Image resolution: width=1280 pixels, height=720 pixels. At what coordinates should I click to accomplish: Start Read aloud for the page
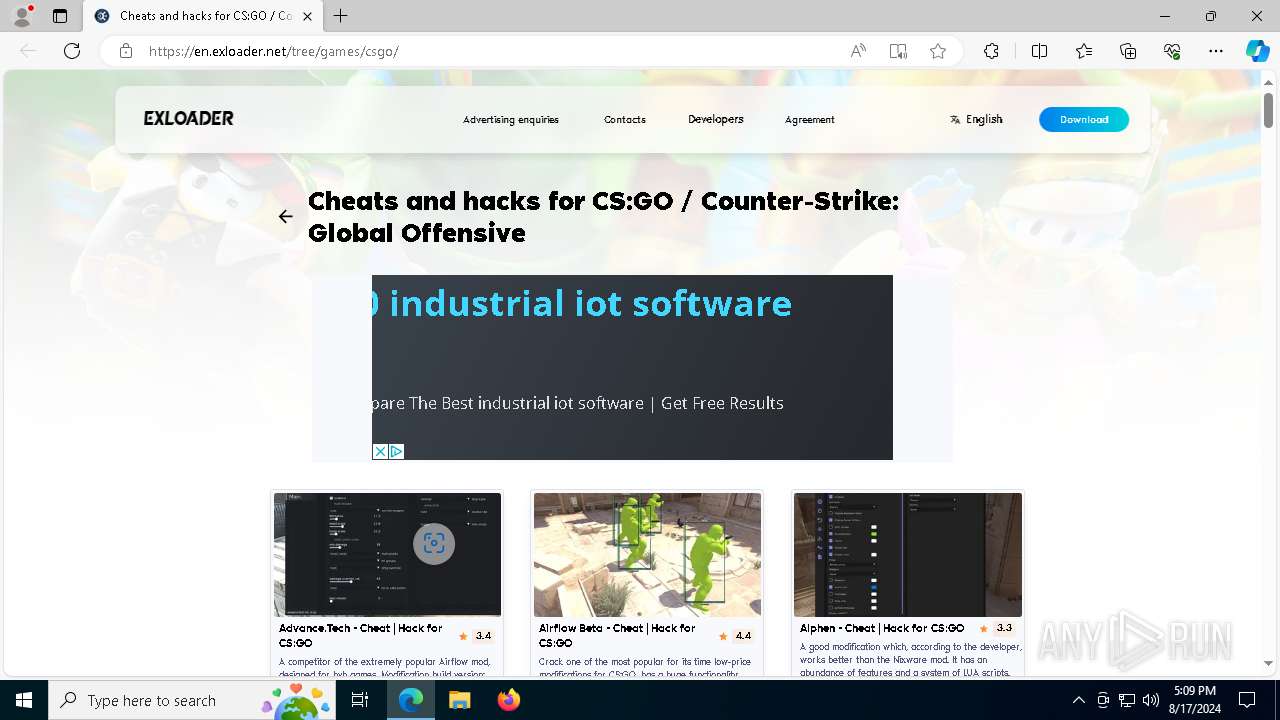pos(858,51)
